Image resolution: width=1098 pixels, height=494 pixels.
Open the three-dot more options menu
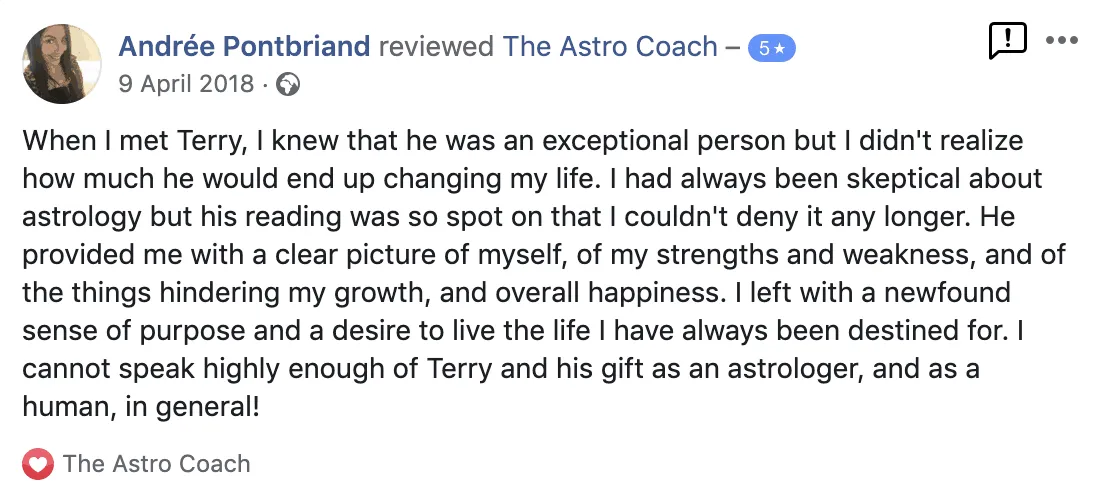point(1061,41)
